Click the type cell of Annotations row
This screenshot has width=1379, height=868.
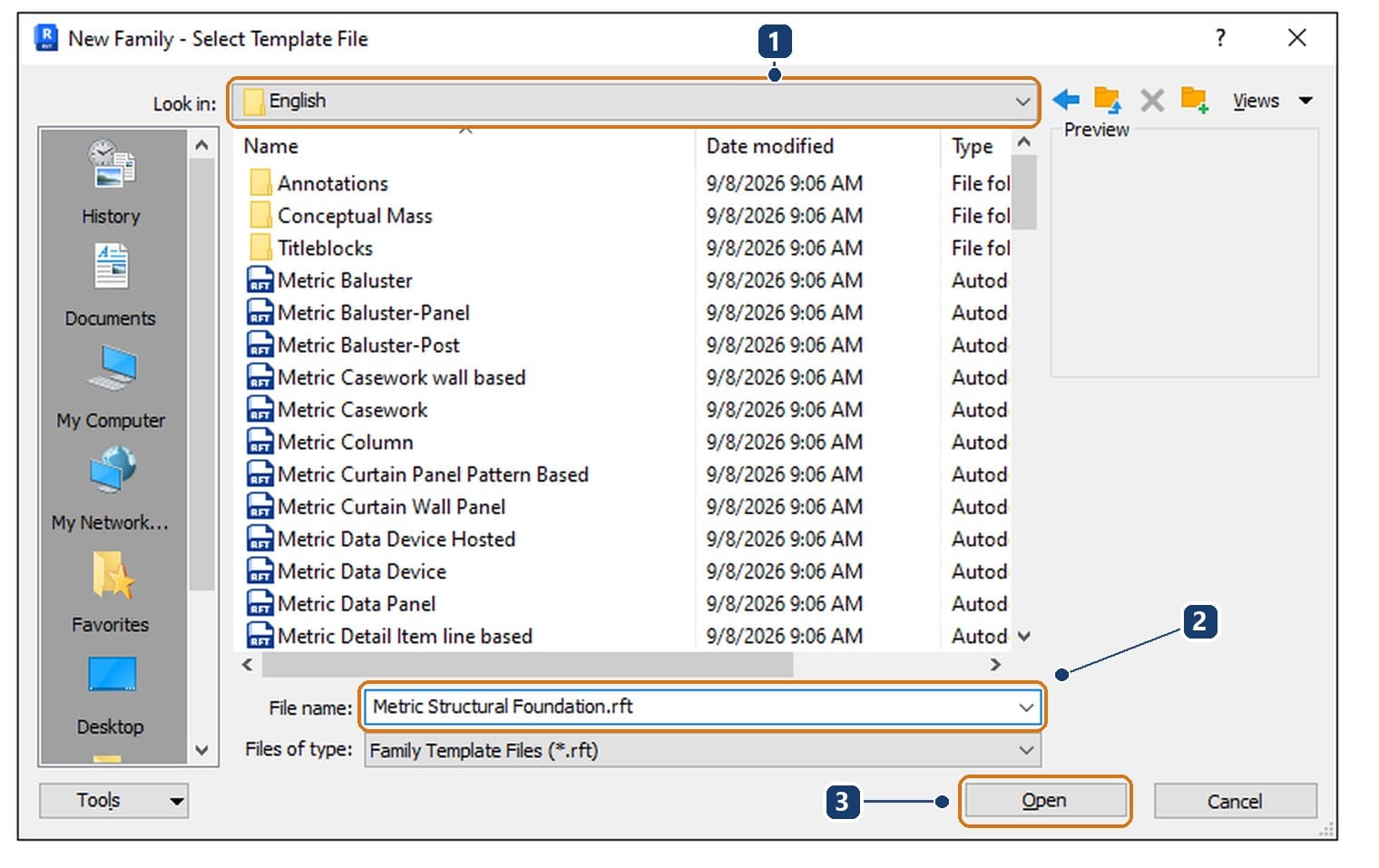(981, 183)
